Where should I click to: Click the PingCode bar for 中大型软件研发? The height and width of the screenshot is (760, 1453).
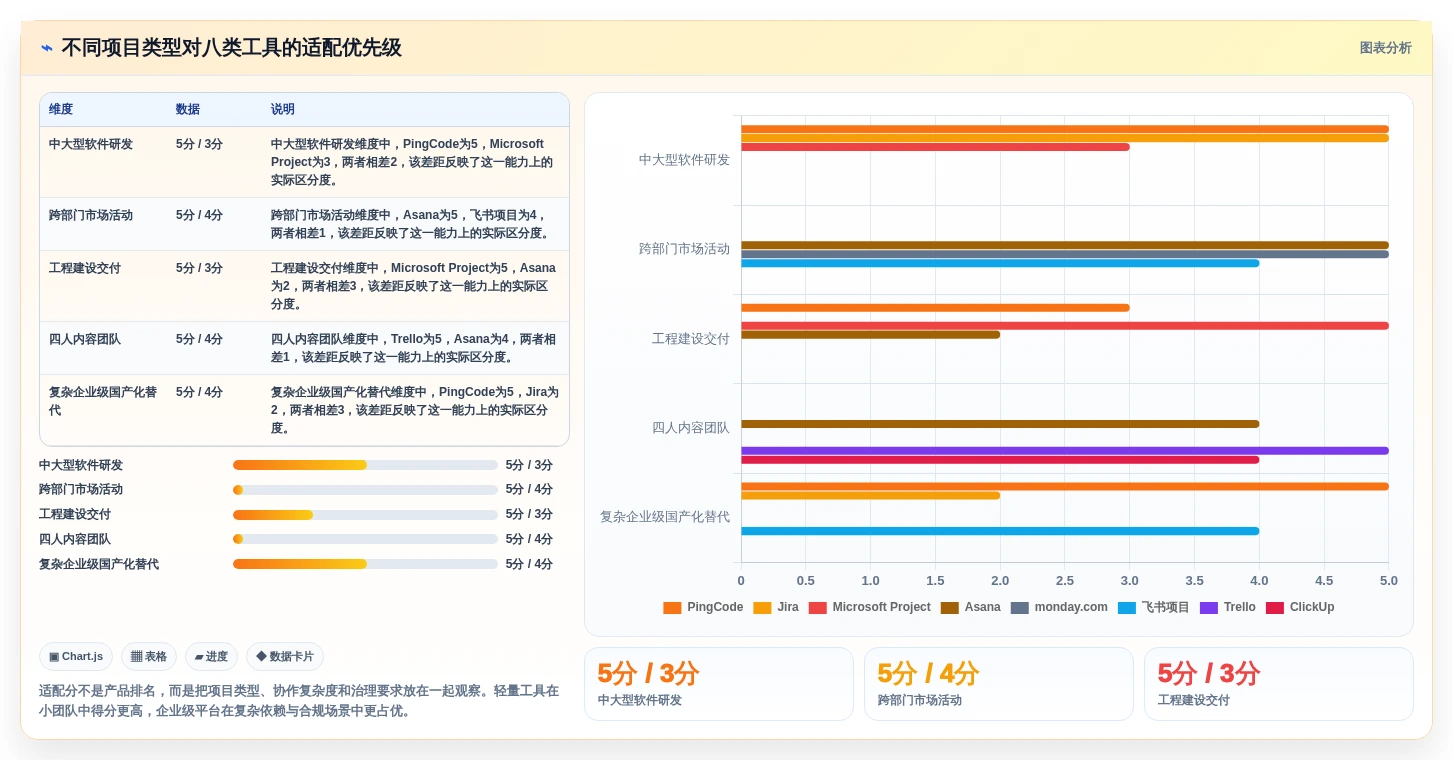point(1065,129)
